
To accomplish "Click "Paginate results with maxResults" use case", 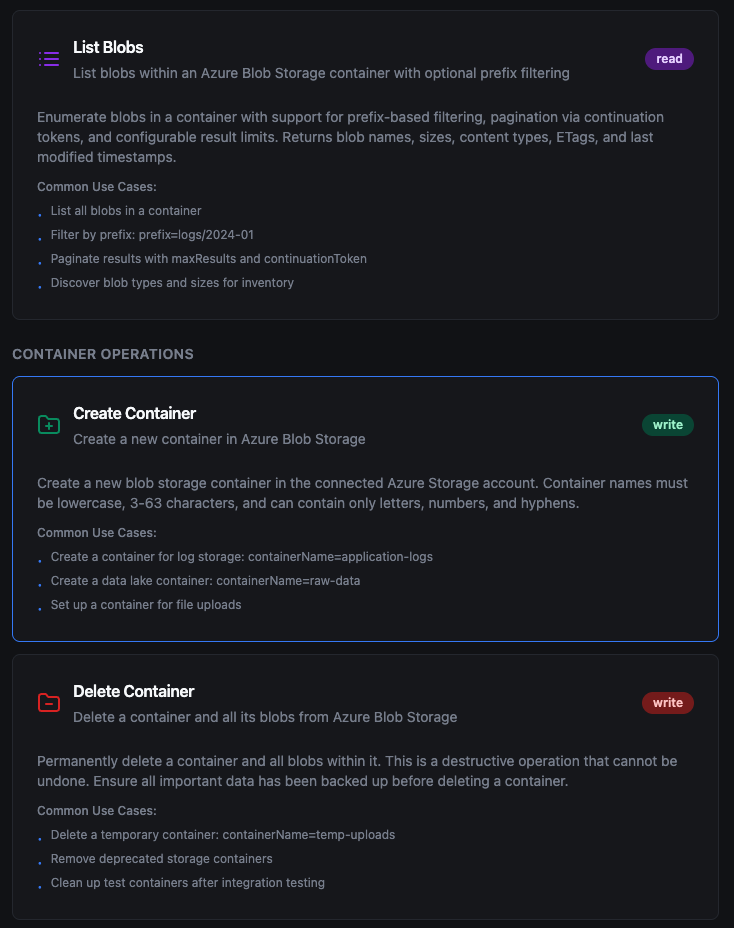I will point(208,259).
